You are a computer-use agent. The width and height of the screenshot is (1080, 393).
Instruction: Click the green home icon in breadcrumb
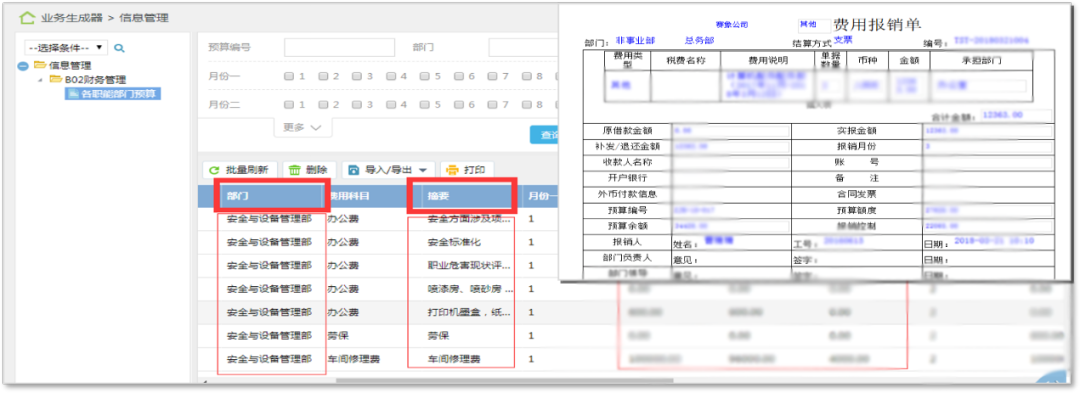26,17
